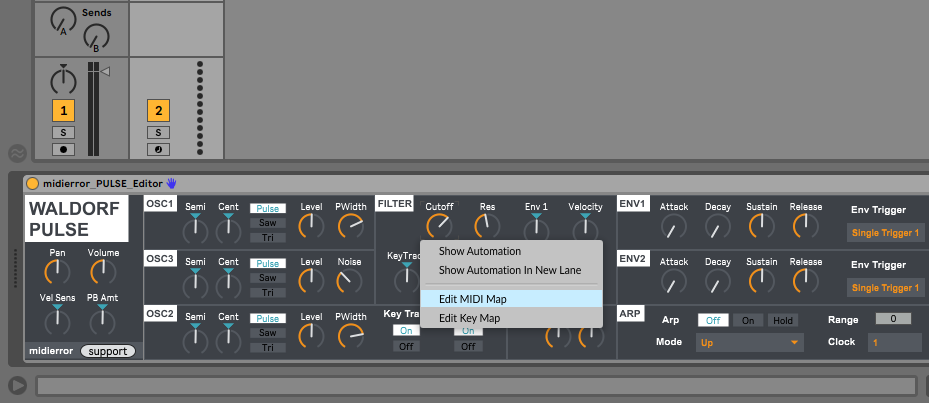Click the track 1 volume fader handle

click(105, 72)
